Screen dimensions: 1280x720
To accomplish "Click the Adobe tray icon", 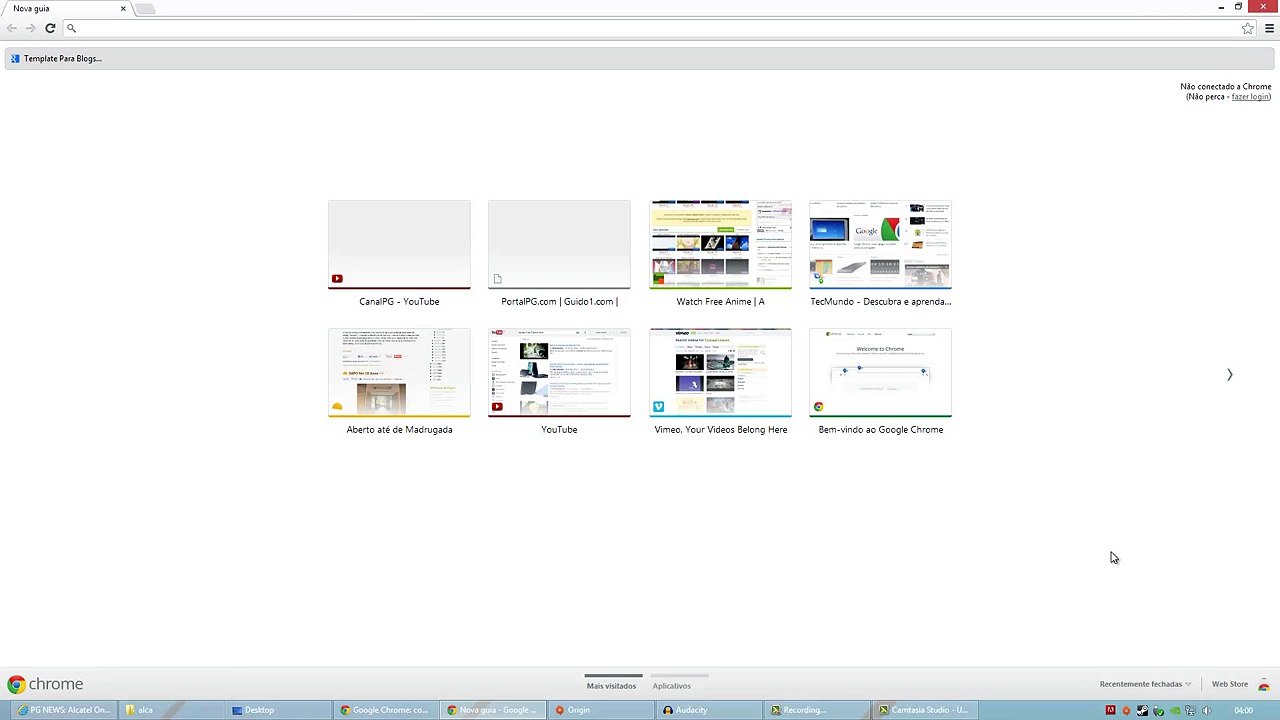I will (x=1110, y=710).
